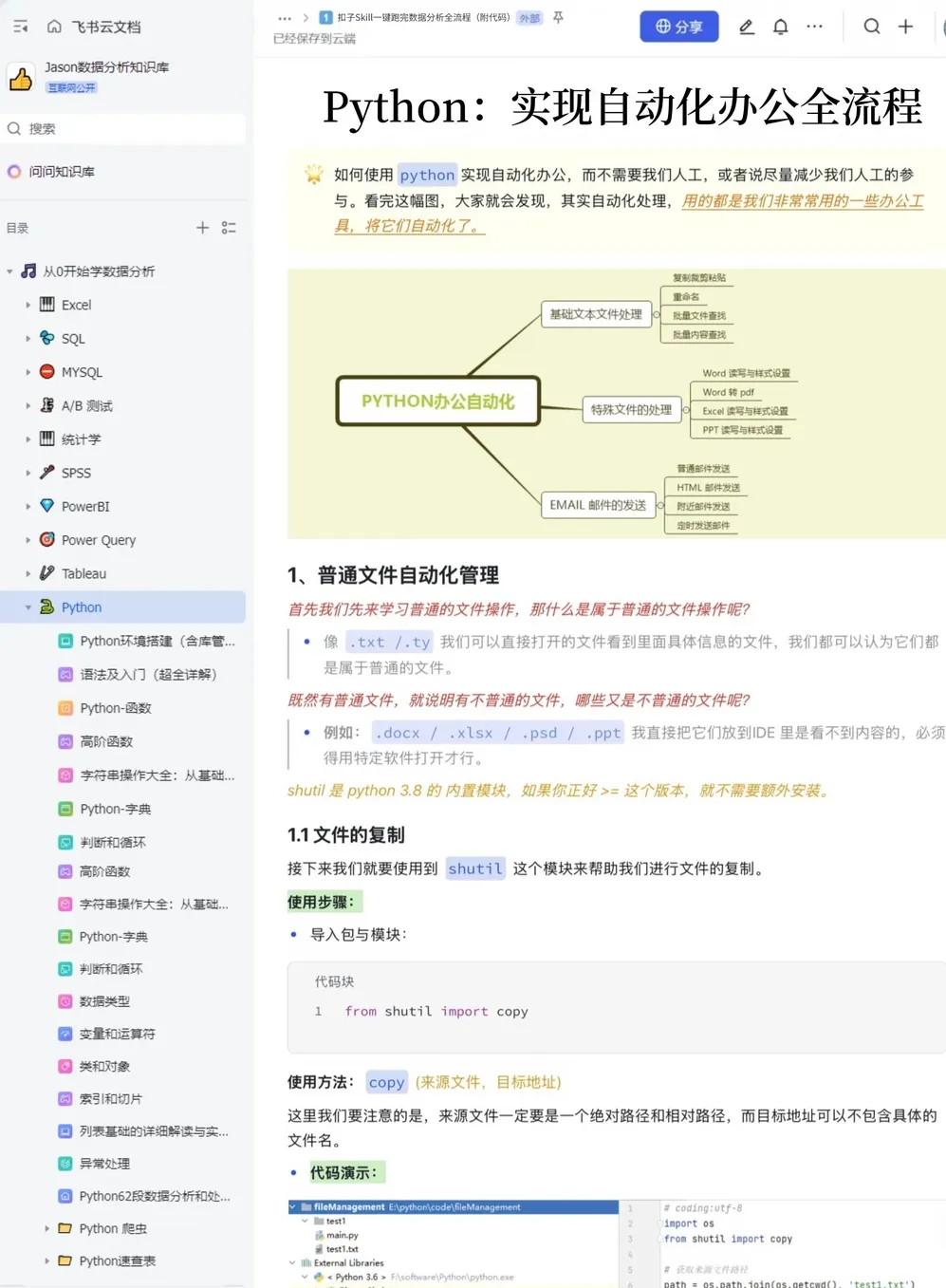Select the MYSQL red icon
Screen dimensions: 946x1288
46,372
